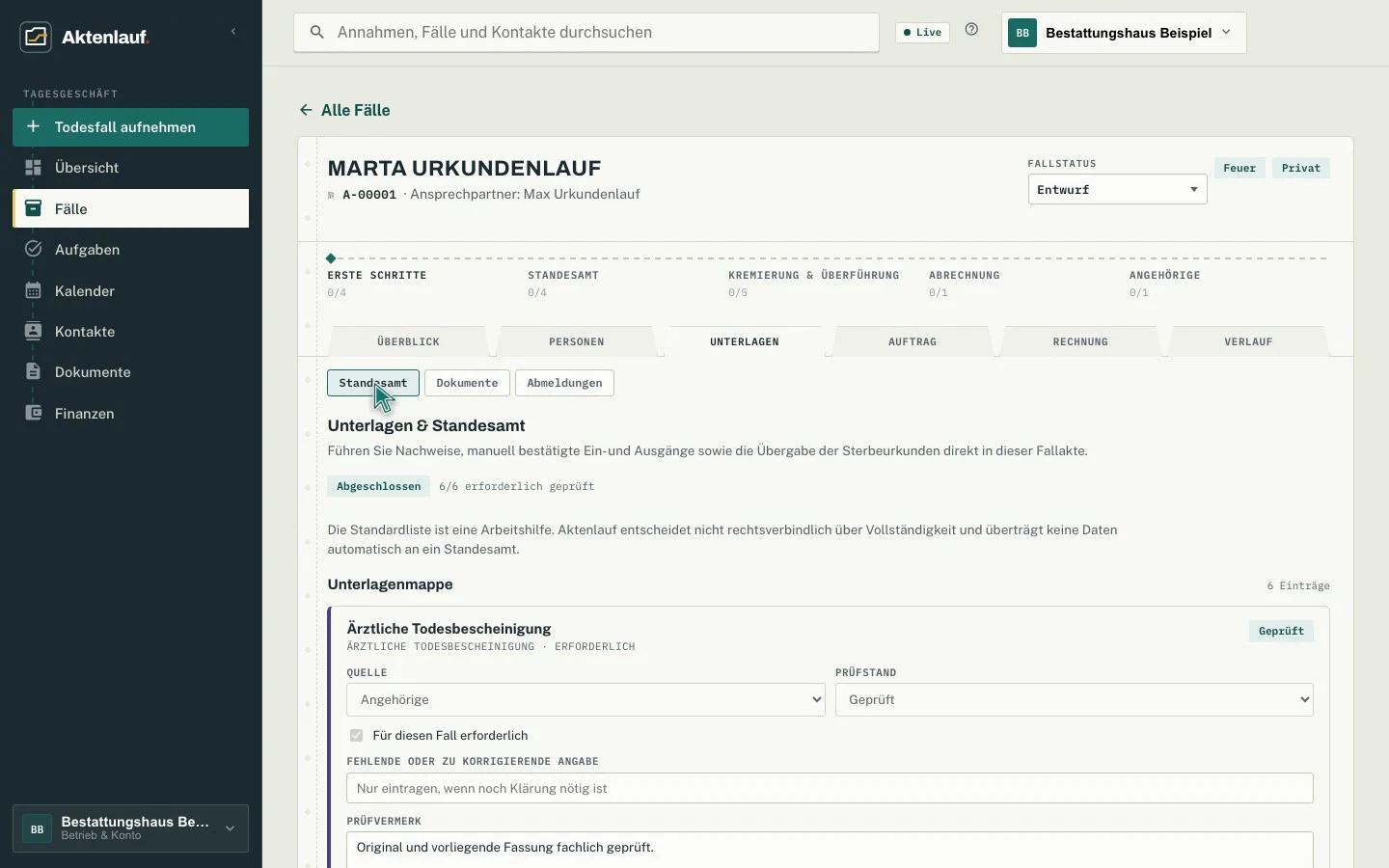1389x868 pixels.
Task: Open the Fallstatus dropdown showing Entwurf
Action: pyautogui.click(x=1117, y=189)
